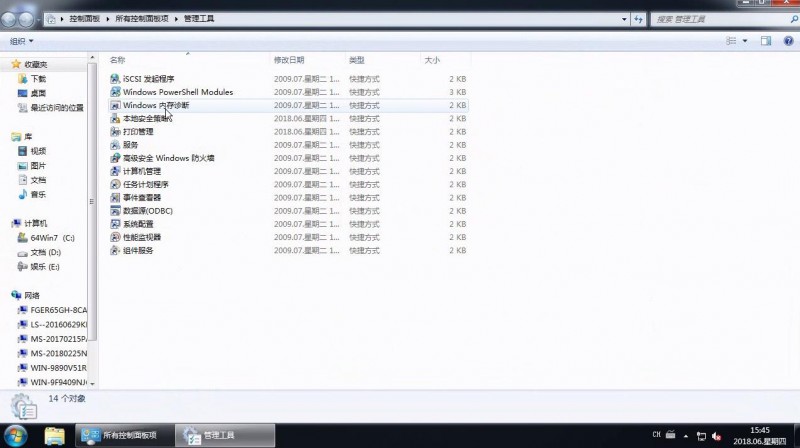Image resolution: width=800 pixels, height=448 pixels.
Task: Select the 数据源(ODBC) shortcut icon
Action: click(115, 211)
